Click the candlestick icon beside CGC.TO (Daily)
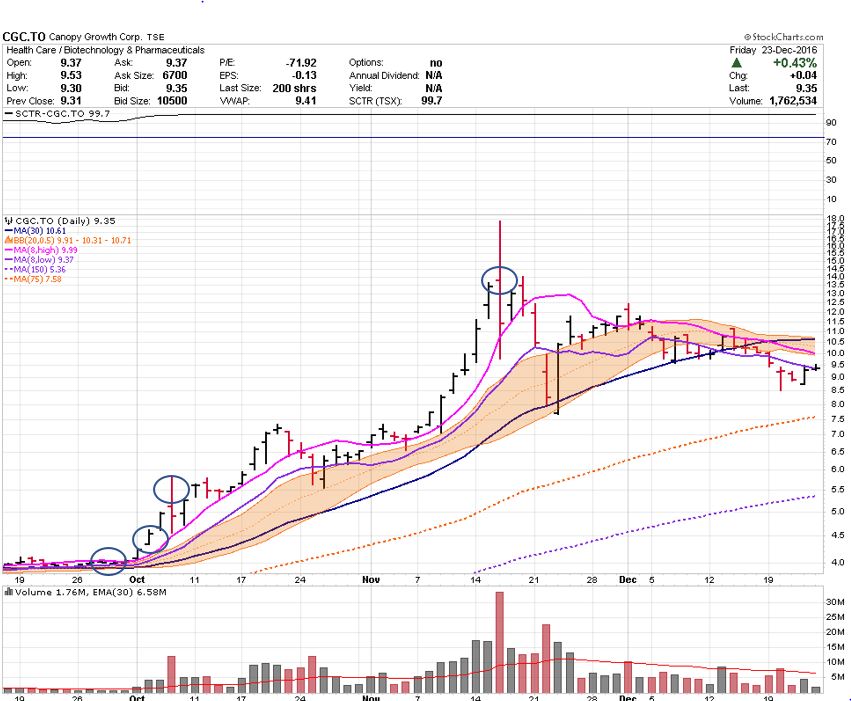This screenshot has width=851, height=701. click(x=9, y=221)
